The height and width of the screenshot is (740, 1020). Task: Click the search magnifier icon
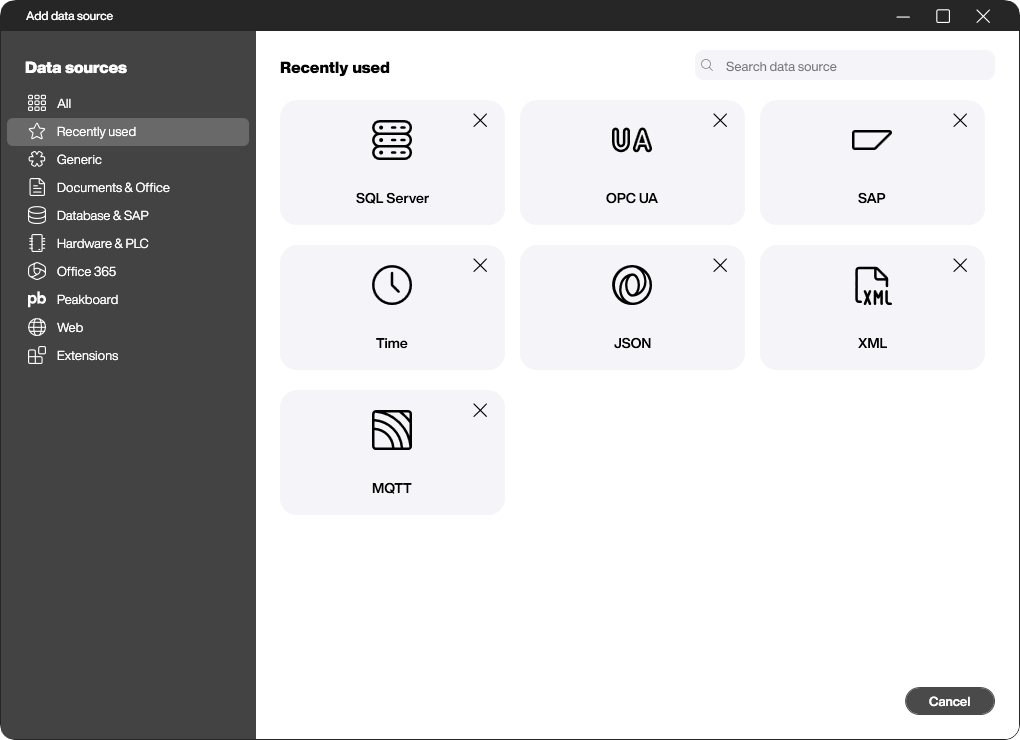click(x=707, y=66)
